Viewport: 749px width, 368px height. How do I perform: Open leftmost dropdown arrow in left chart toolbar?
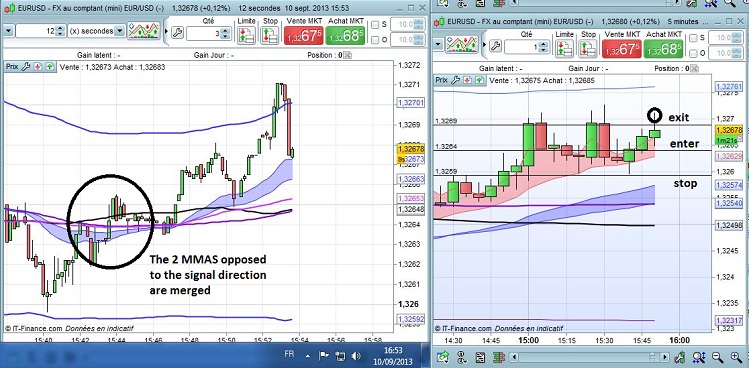8,31
